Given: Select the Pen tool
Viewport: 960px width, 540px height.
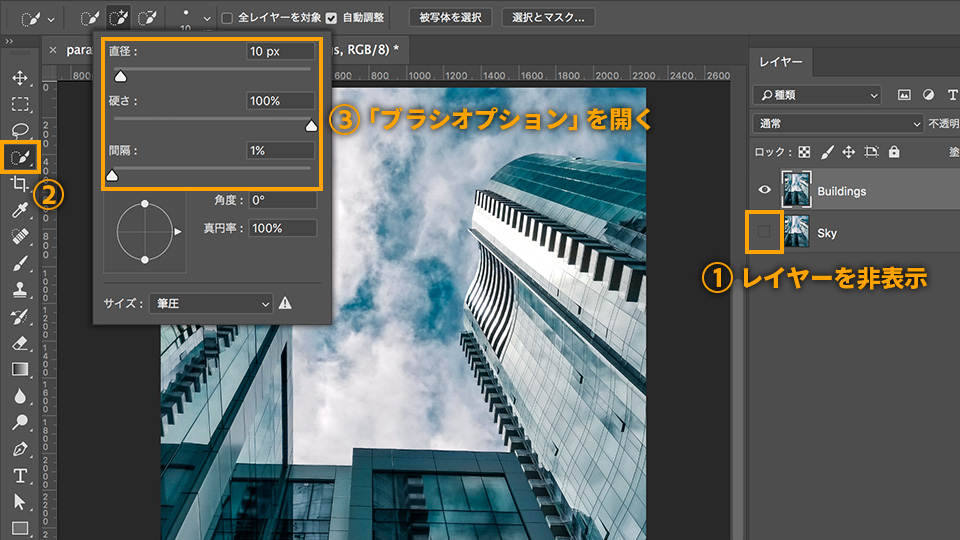Looking at the screenshot, I should point(20,449).
